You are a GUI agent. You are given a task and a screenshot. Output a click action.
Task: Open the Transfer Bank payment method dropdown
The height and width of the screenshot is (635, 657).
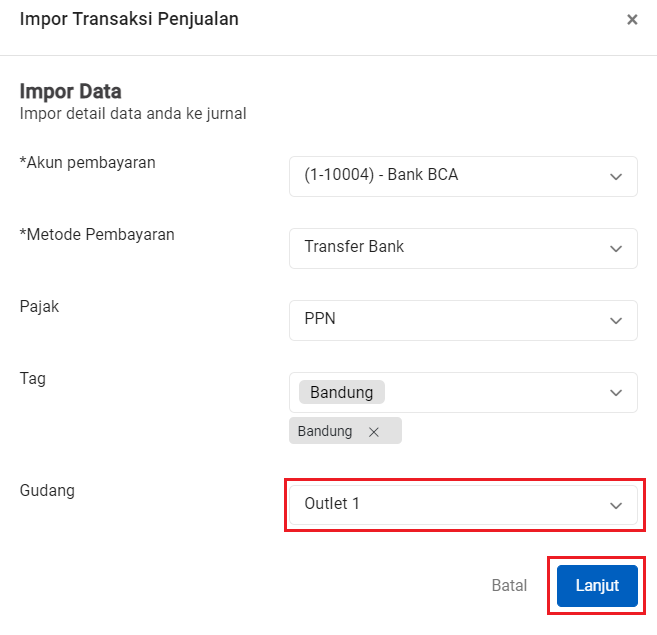(450, 248)
